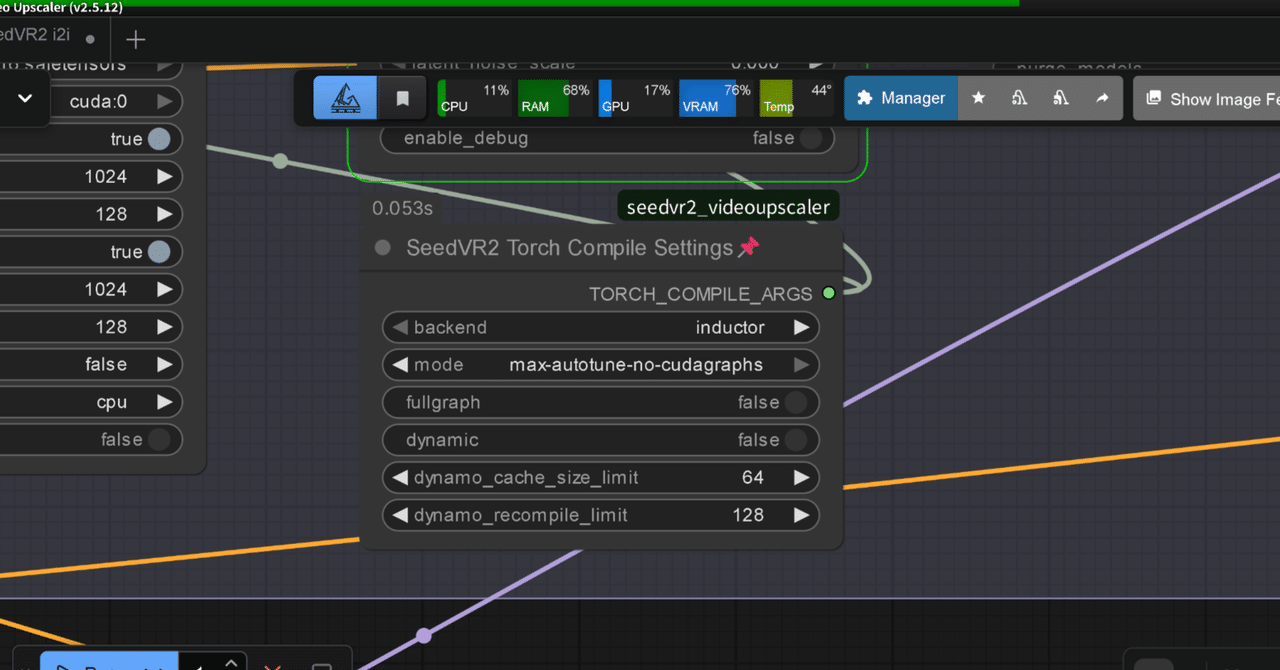The height and width of the screenshot is (670, 1280).
Task: Click the pink pin icon on Torch Compile Settings node
Action: pos(748,247)
